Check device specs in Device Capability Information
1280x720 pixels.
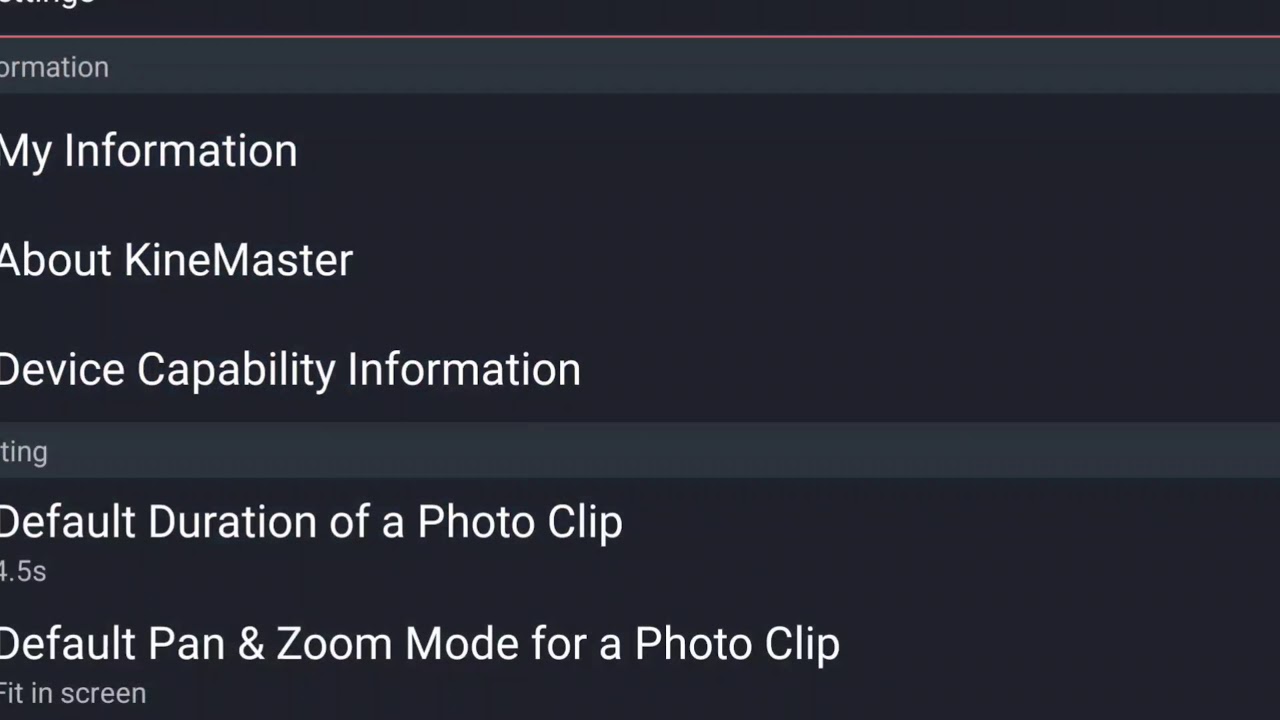coord(640,369)
